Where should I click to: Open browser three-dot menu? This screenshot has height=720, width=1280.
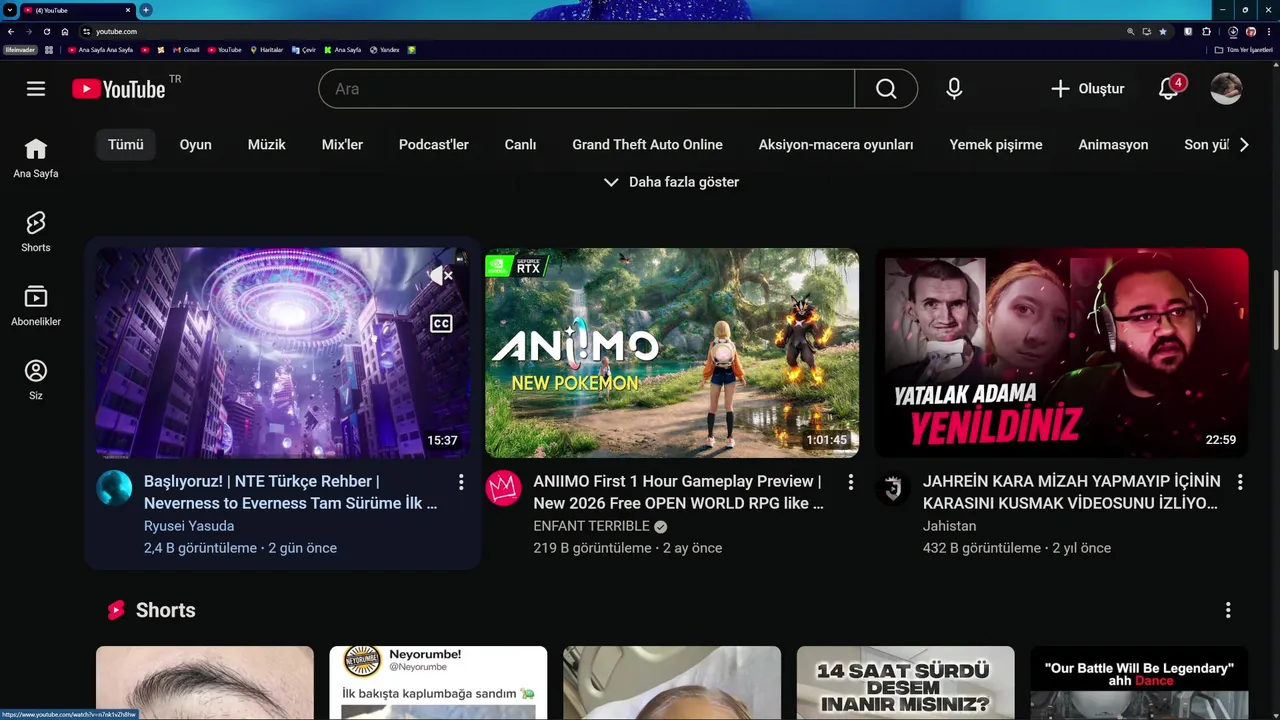click(x=1269, y=31)
